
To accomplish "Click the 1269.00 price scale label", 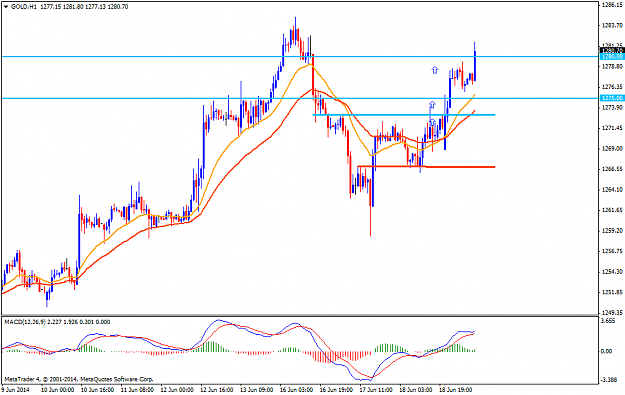I will coord(612,149).
